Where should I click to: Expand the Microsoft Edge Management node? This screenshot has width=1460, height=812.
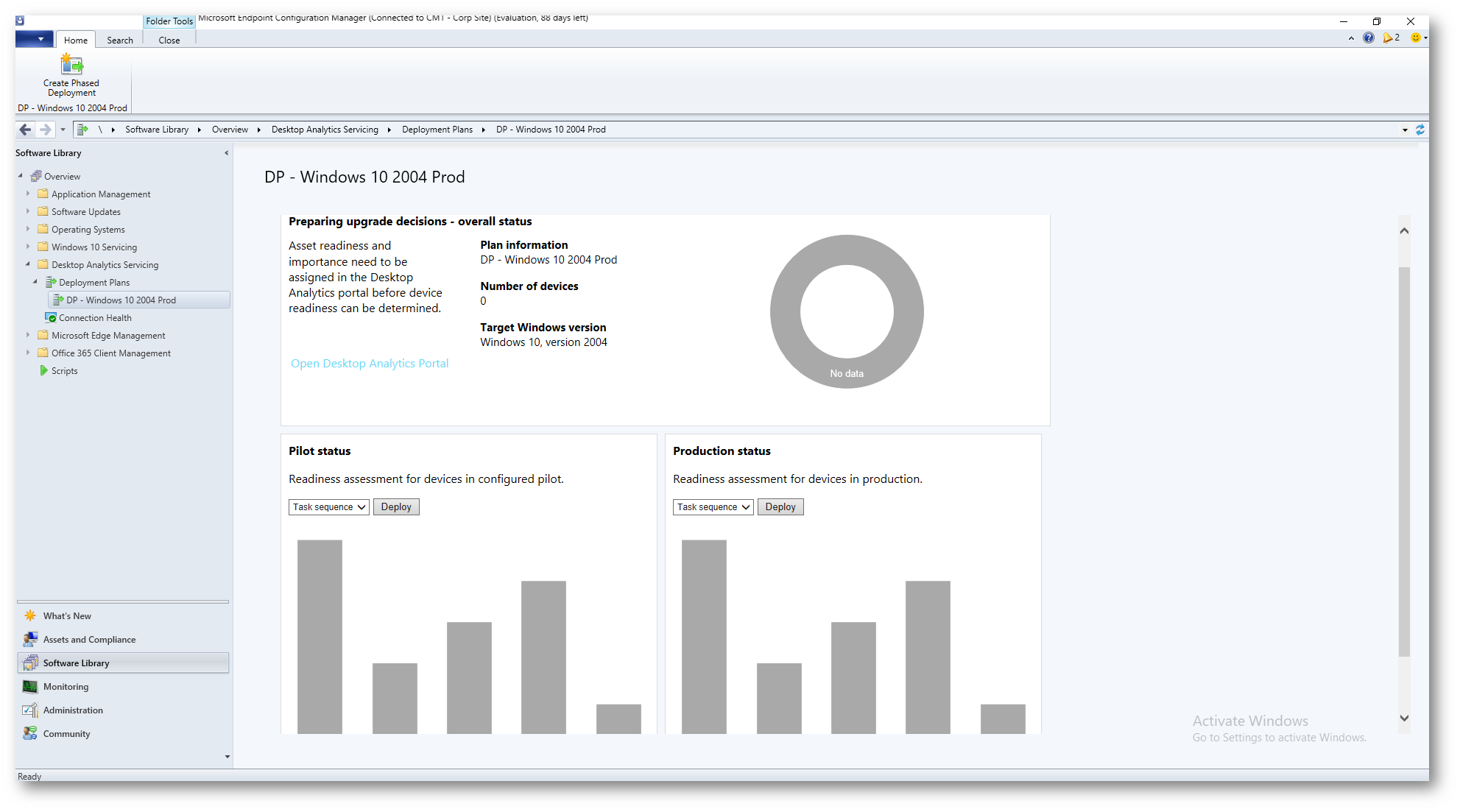[28, 335]
